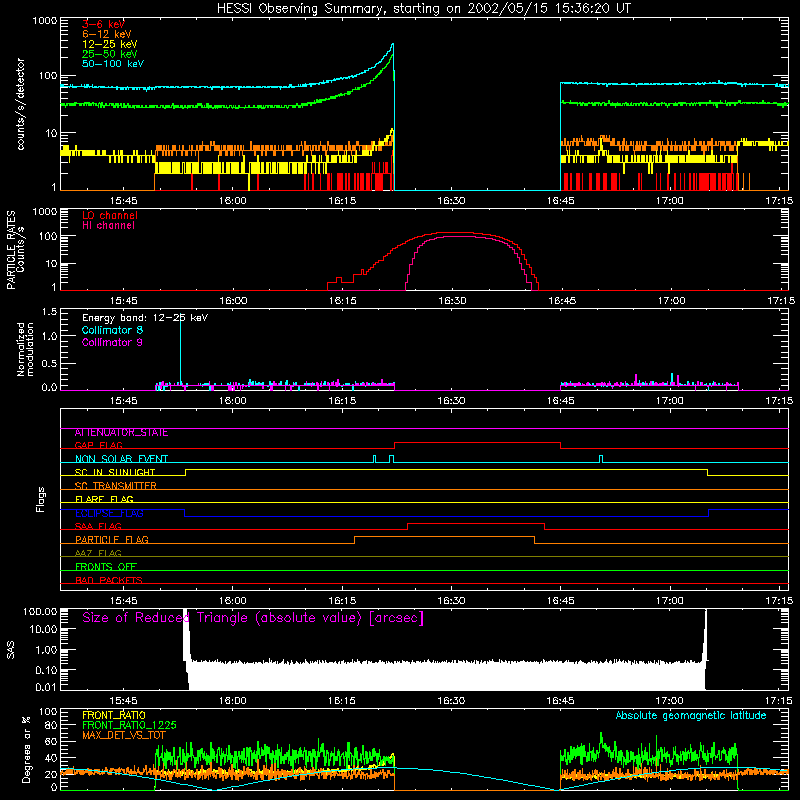Click the 16:15 tick under the modulation panel

(342, 401)
